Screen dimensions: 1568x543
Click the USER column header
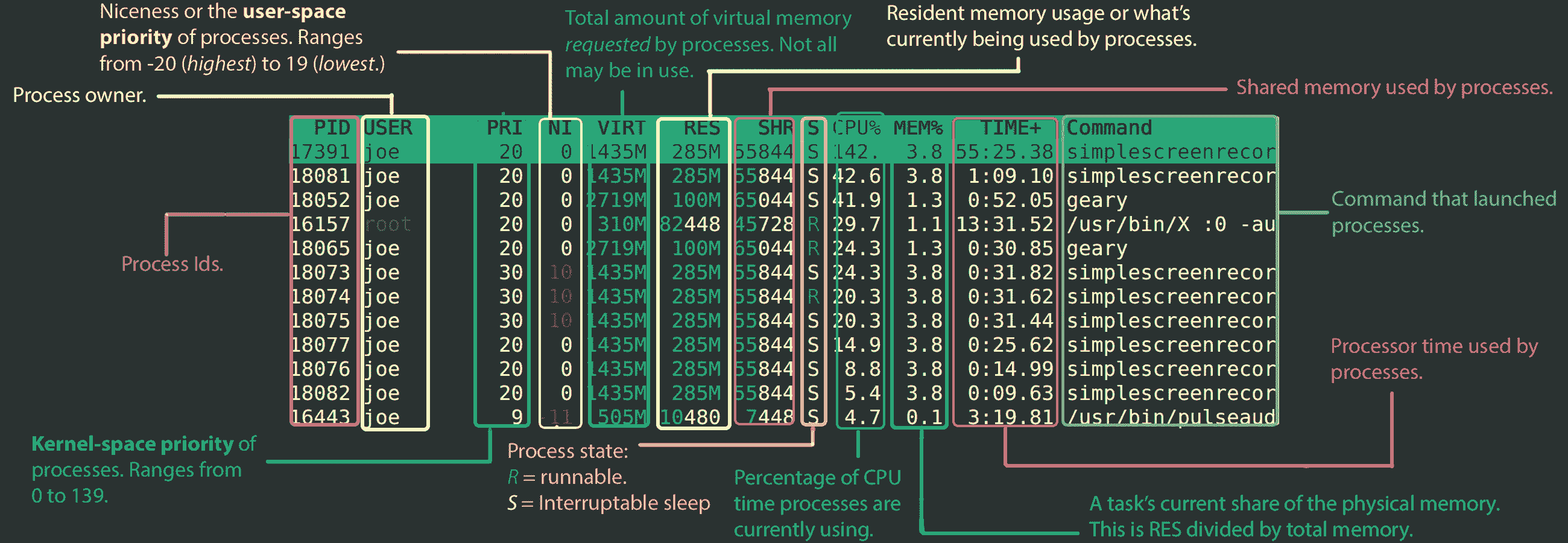click(388, 128)
